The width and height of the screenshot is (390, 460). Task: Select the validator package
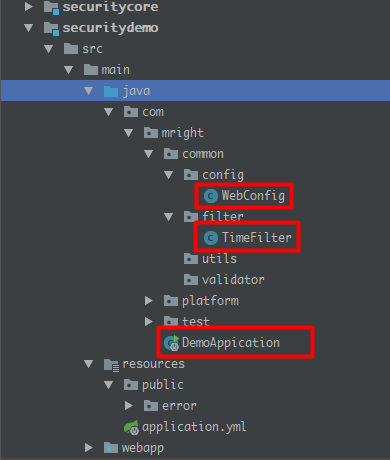click(224, 280)
